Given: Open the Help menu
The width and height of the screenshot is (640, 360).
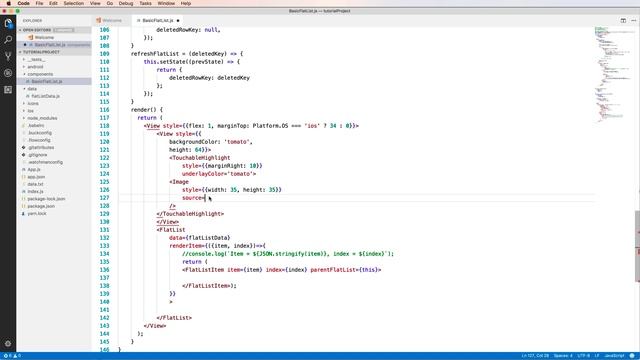Looking at the screenshot, I should point(186,3).
